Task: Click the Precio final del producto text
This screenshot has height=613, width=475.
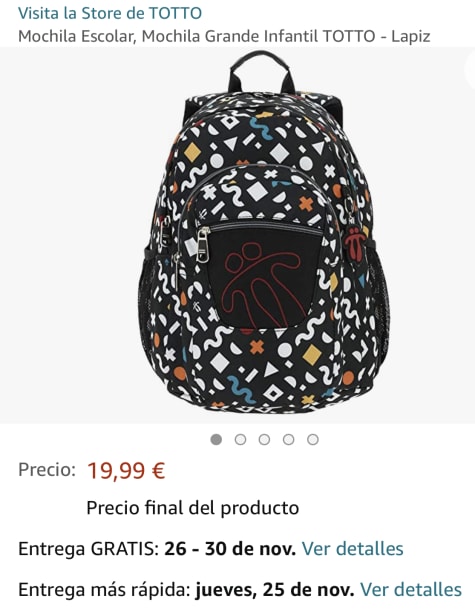Action: point(192,508)
